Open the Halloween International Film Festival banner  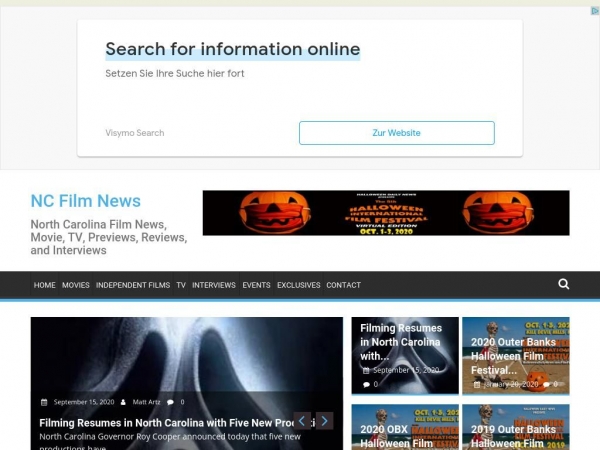386,213
